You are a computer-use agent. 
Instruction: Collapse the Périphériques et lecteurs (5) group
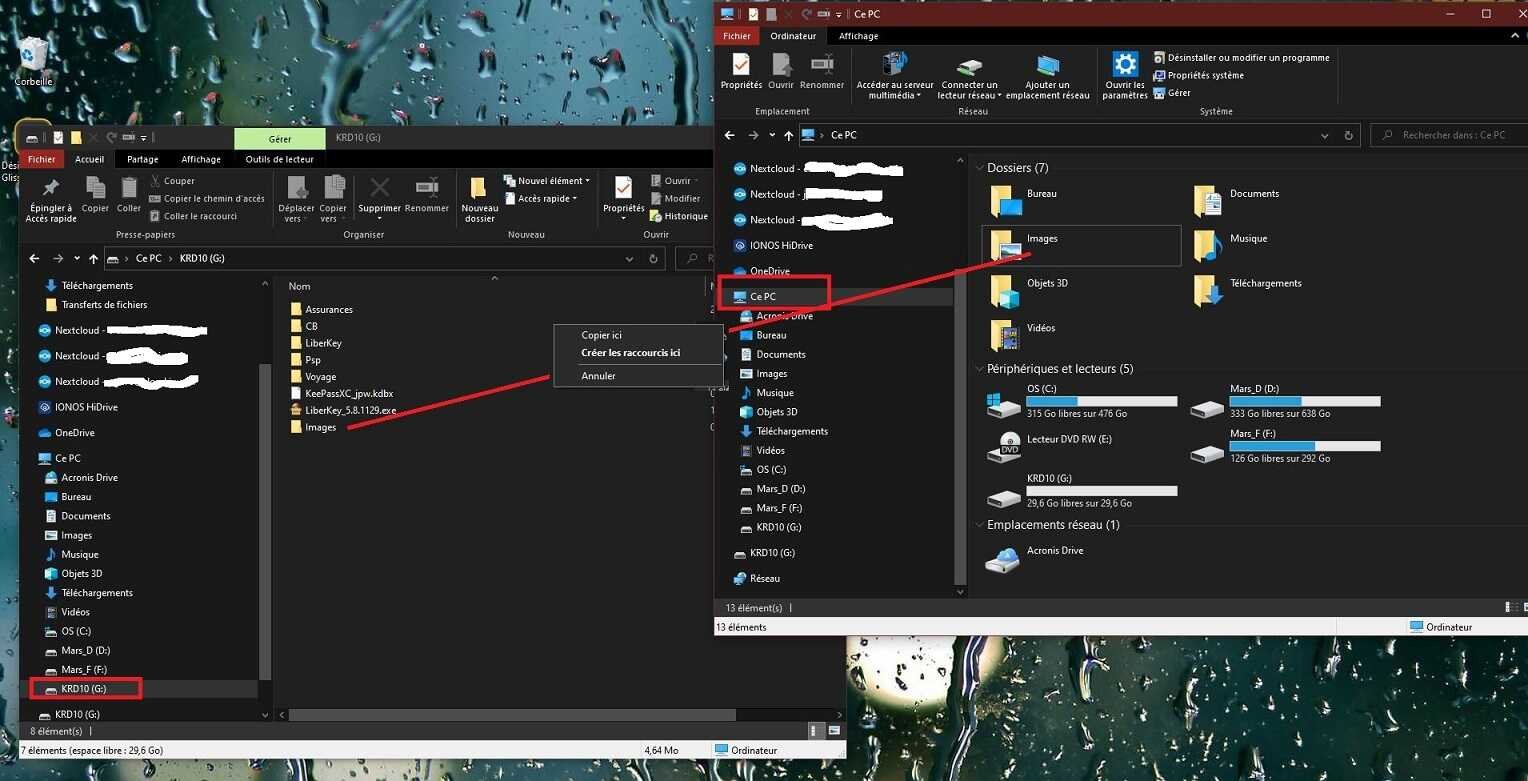point(979,369)
